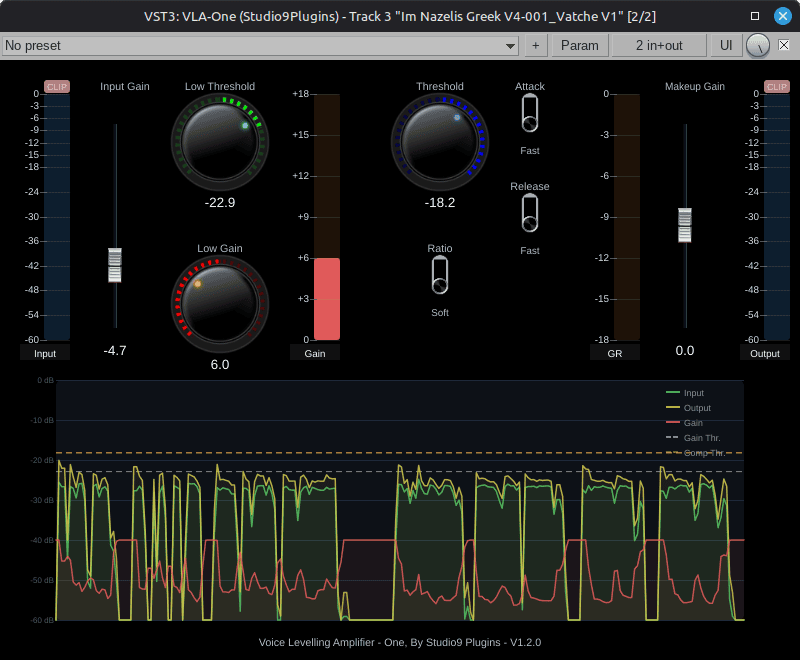800x660 pixels.
Task: Toggle Comp Thr. line in graph legend
Action: [695, 453]
